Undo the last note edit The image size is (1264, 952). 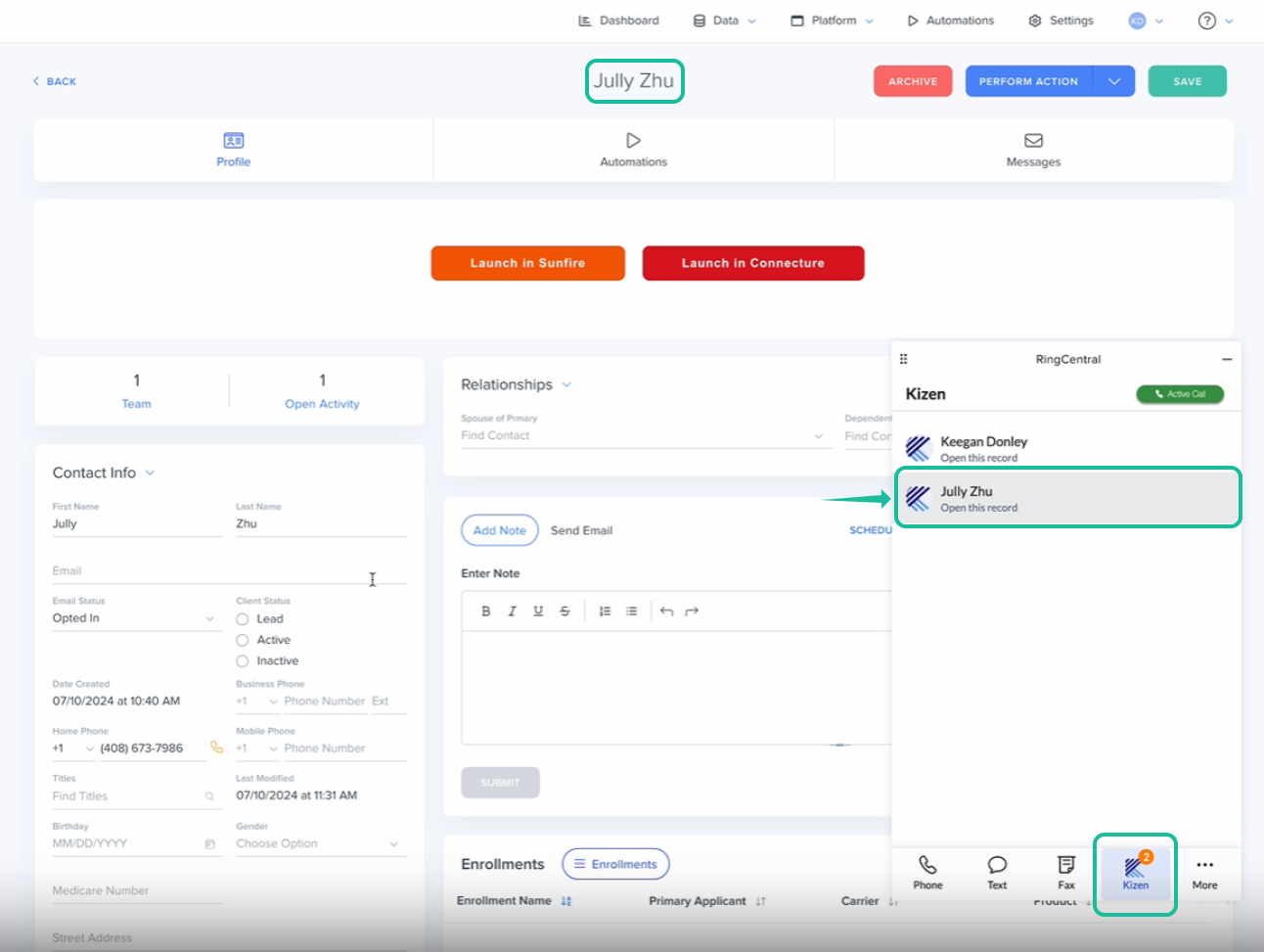click(x=666, y=612)
